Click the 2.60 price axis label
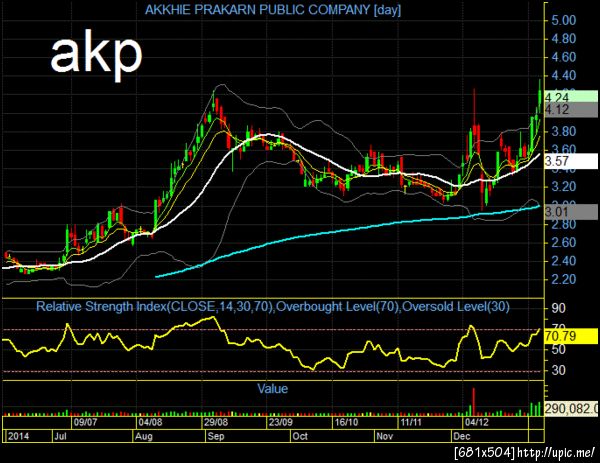 (563, 242)
